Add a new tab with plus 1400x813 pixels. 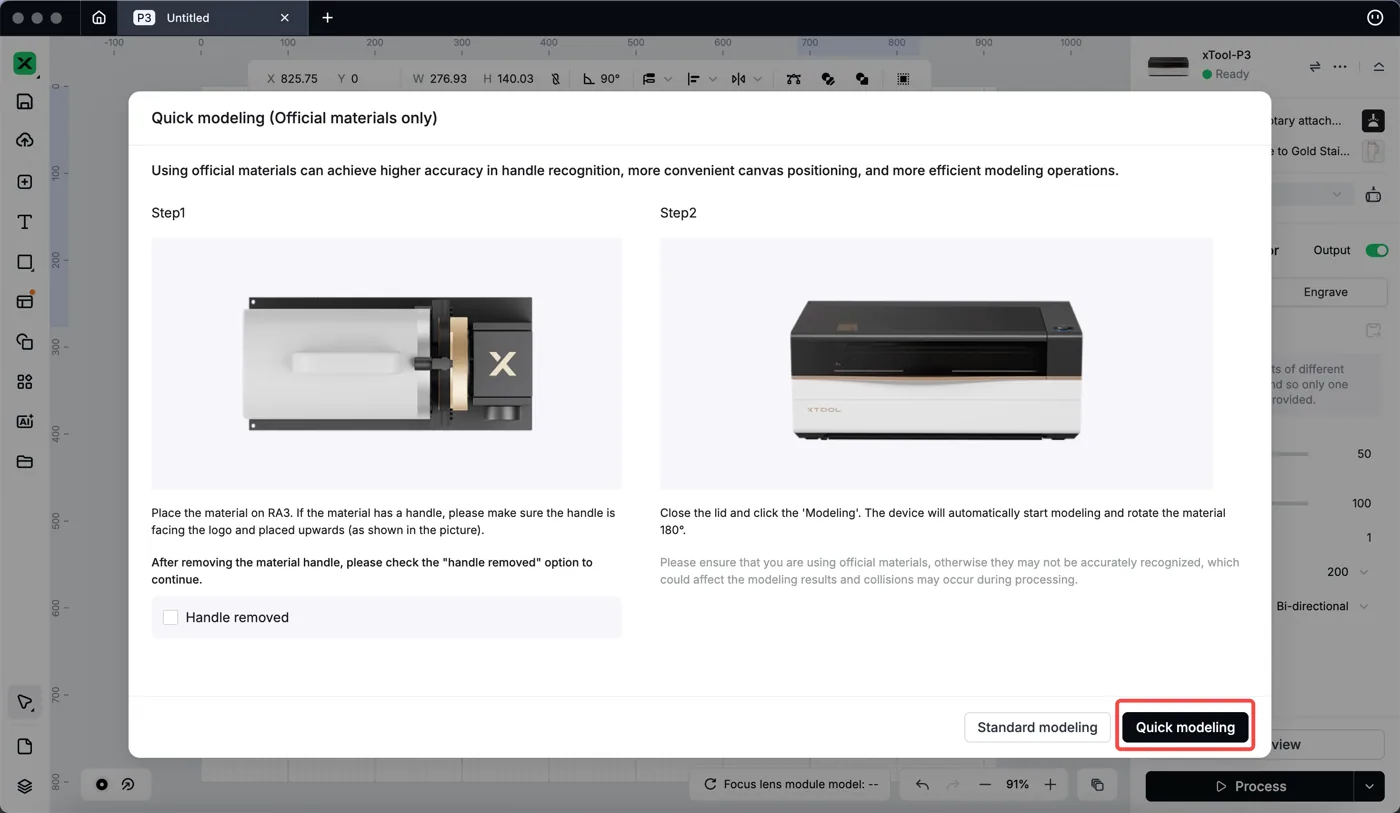[x=327, y=17]
